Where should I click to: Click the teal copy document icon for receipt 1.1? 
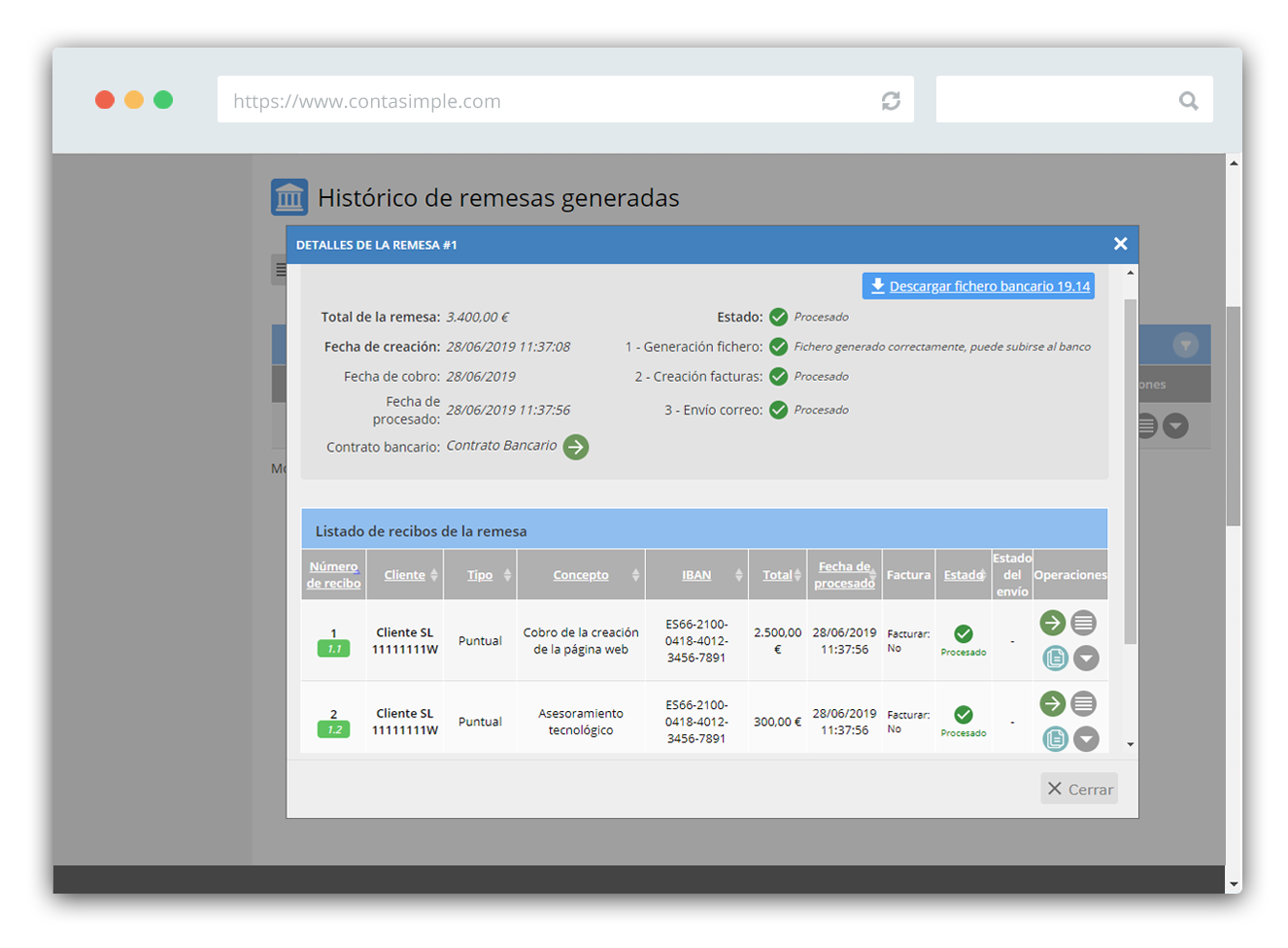pos(1055,658)
